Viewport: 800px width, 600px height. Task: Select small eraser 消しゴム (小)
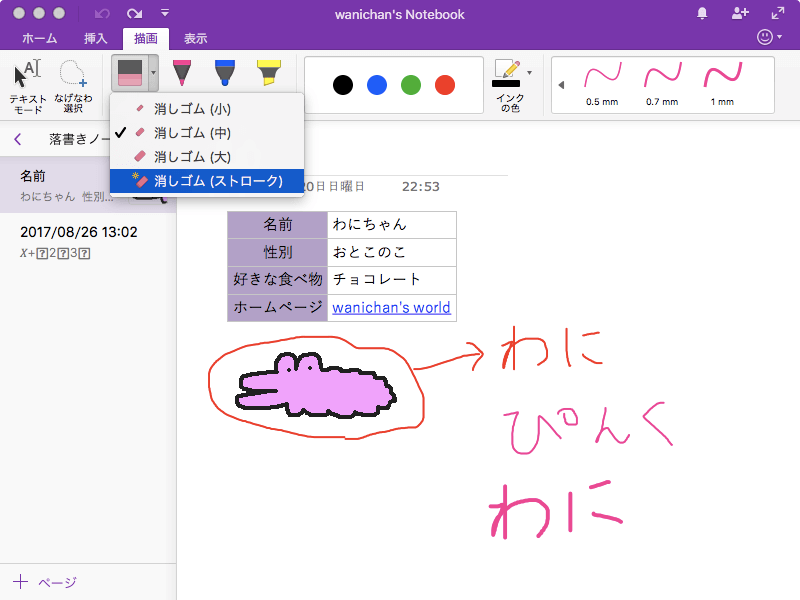(207, 109)
